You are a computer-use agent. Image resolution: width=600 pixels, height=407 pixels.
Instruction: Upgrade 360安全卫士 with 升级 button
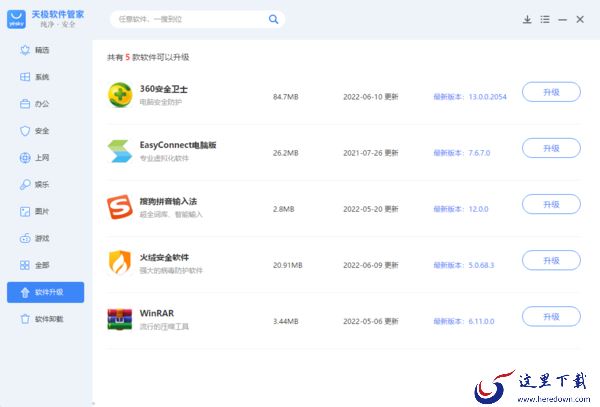tap(551, 92)
